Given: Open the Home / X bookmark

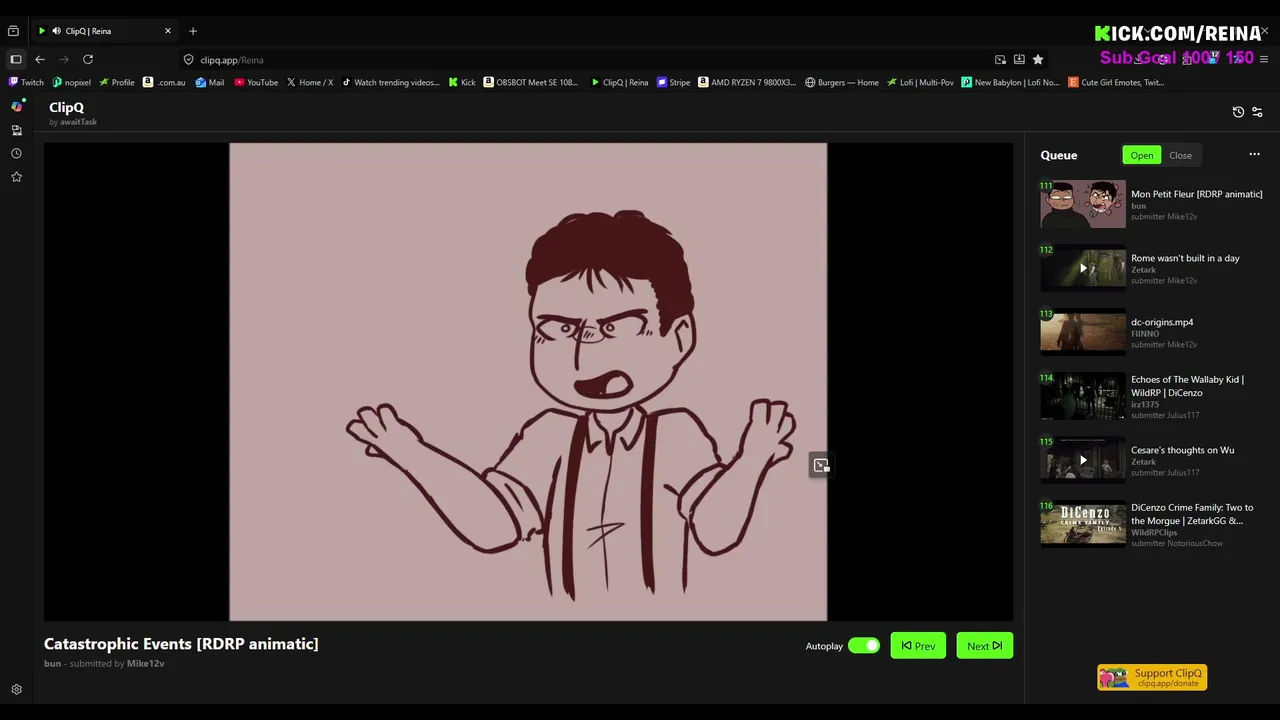Looking at the screenshot, I should (x=309, y=82).
